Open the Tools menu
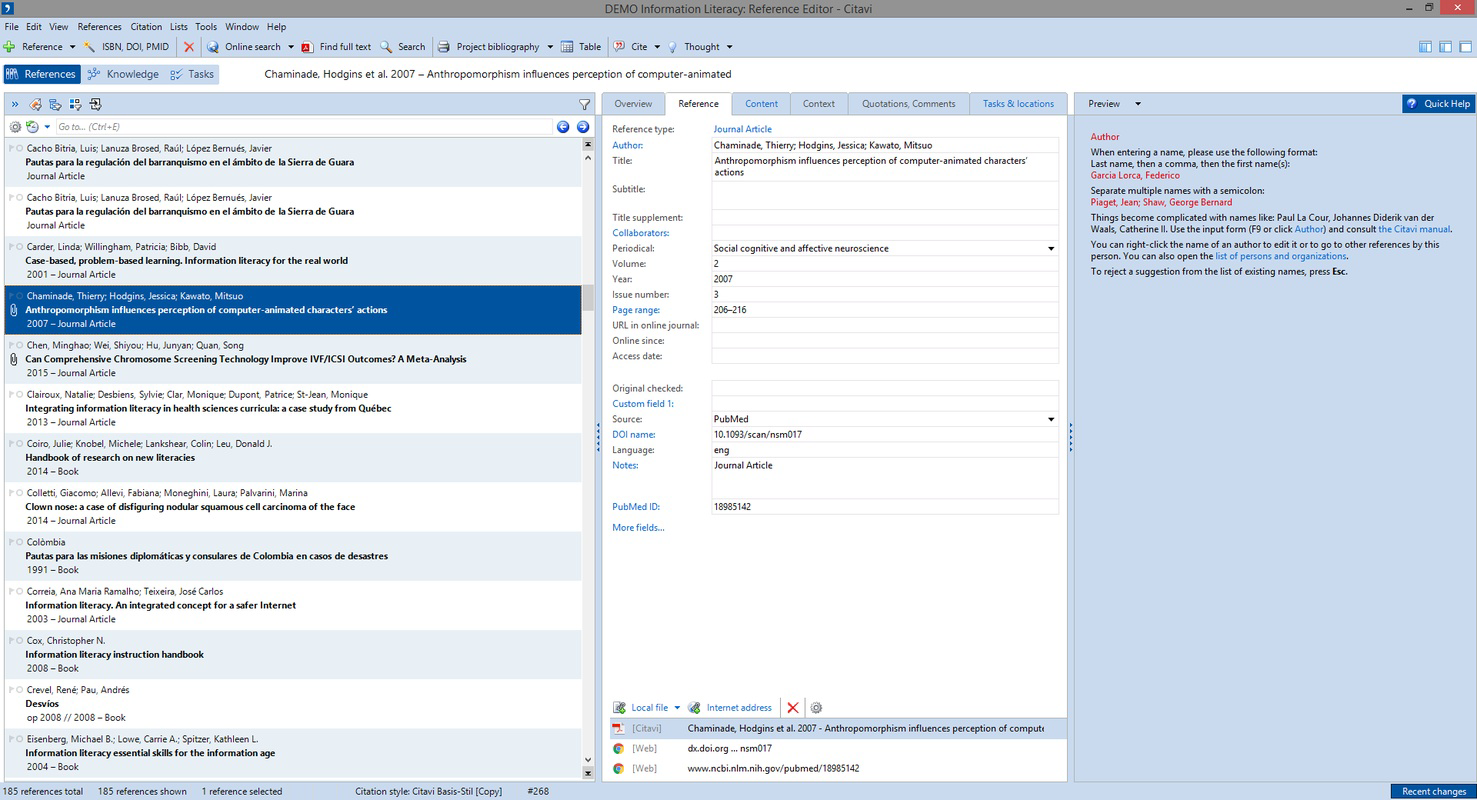Viewport: 1477px width, 800px height. pyautogui.click(x=206, y=27)
